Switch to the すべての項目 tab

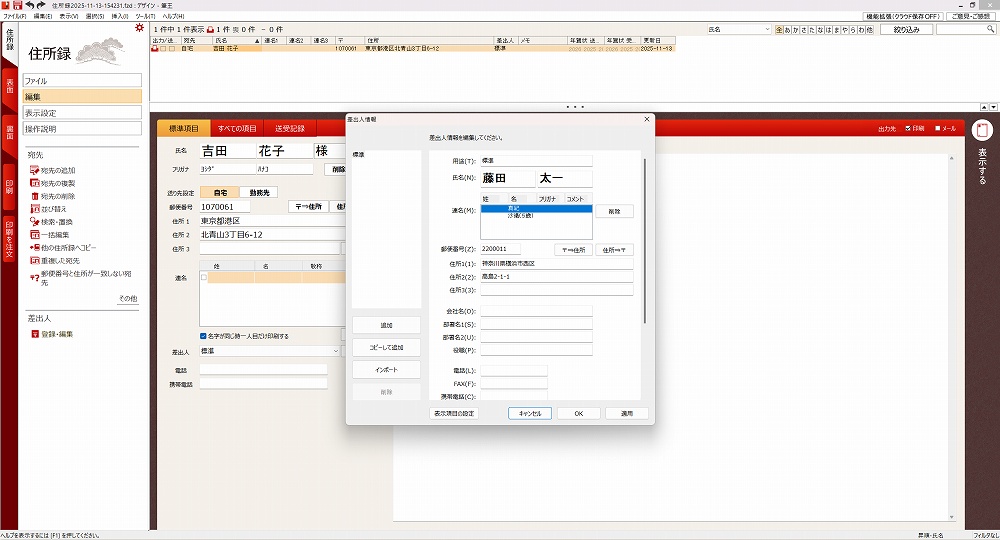click(x=237, y=128)
